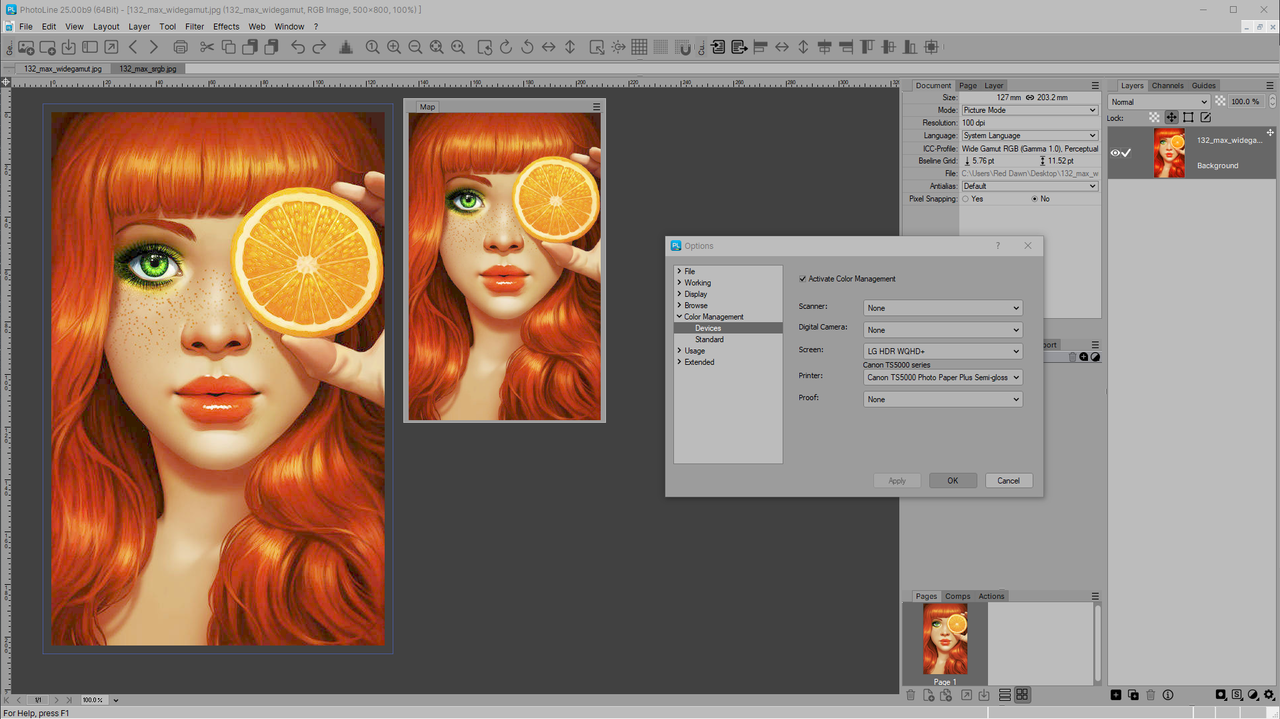Click the Options dialog help question mark

point(998,246)
